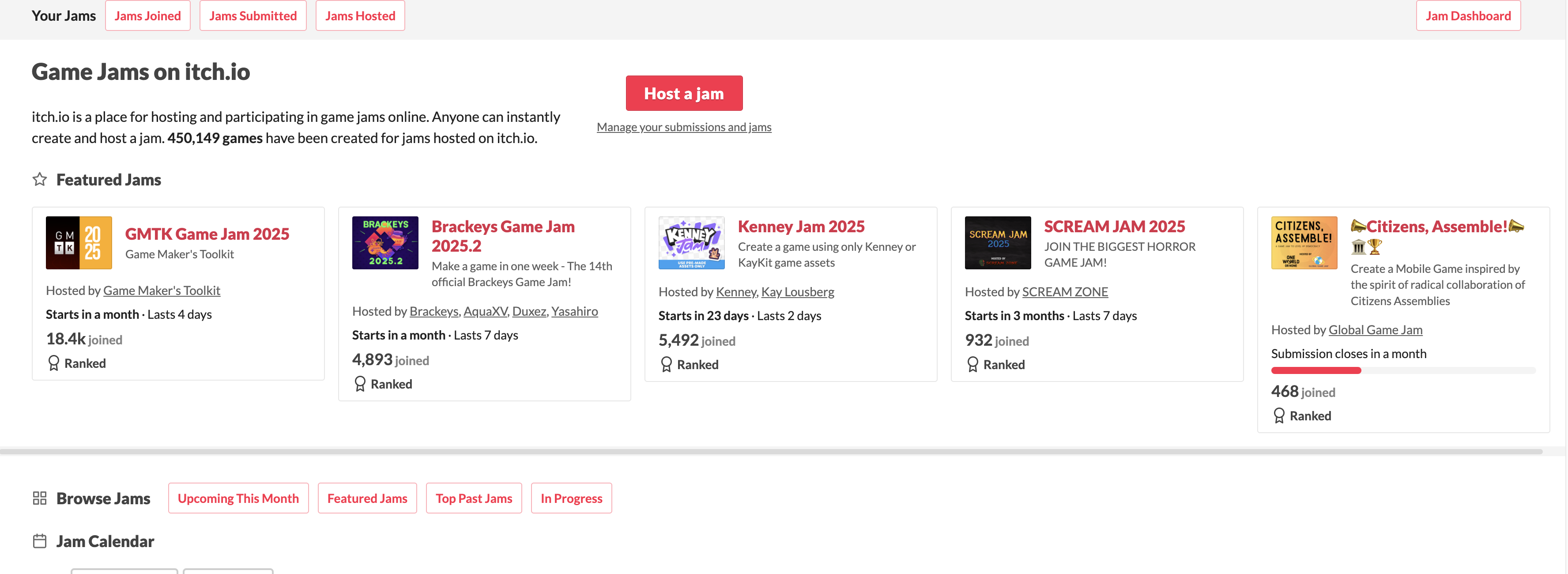The height and width of the screenshot is (574, 1568).
Task: Open Brackeys Game Jam 2025.2 title
Action: pos(503,236)
